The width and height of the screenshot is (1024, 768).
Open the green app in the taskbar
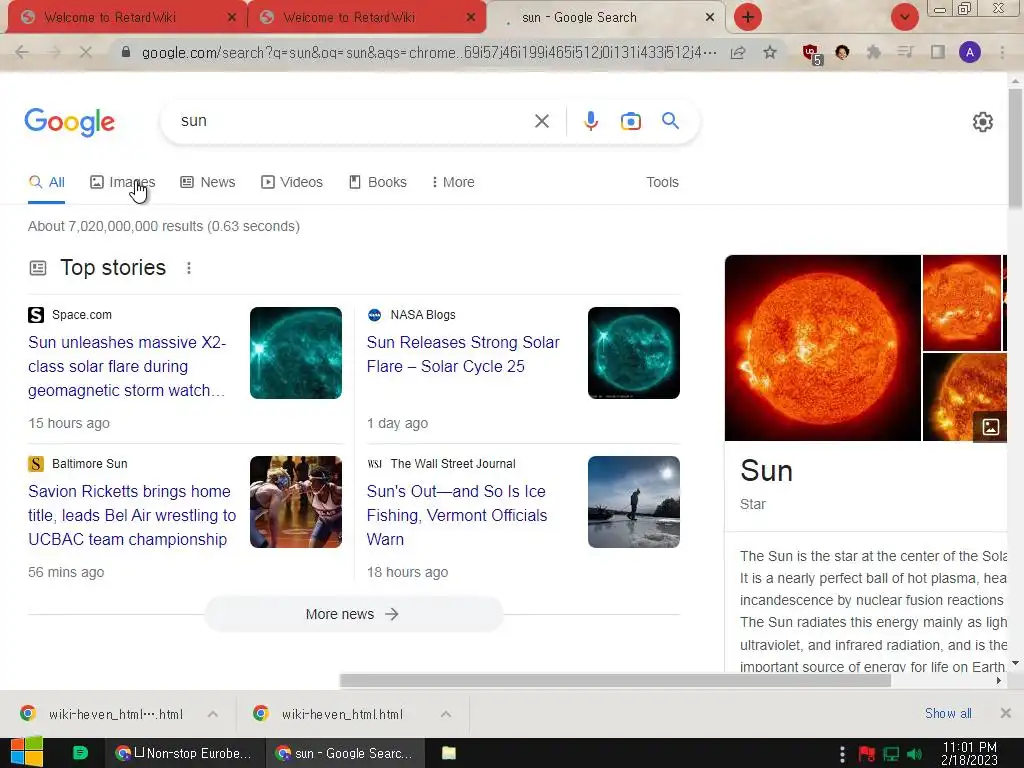80,753
